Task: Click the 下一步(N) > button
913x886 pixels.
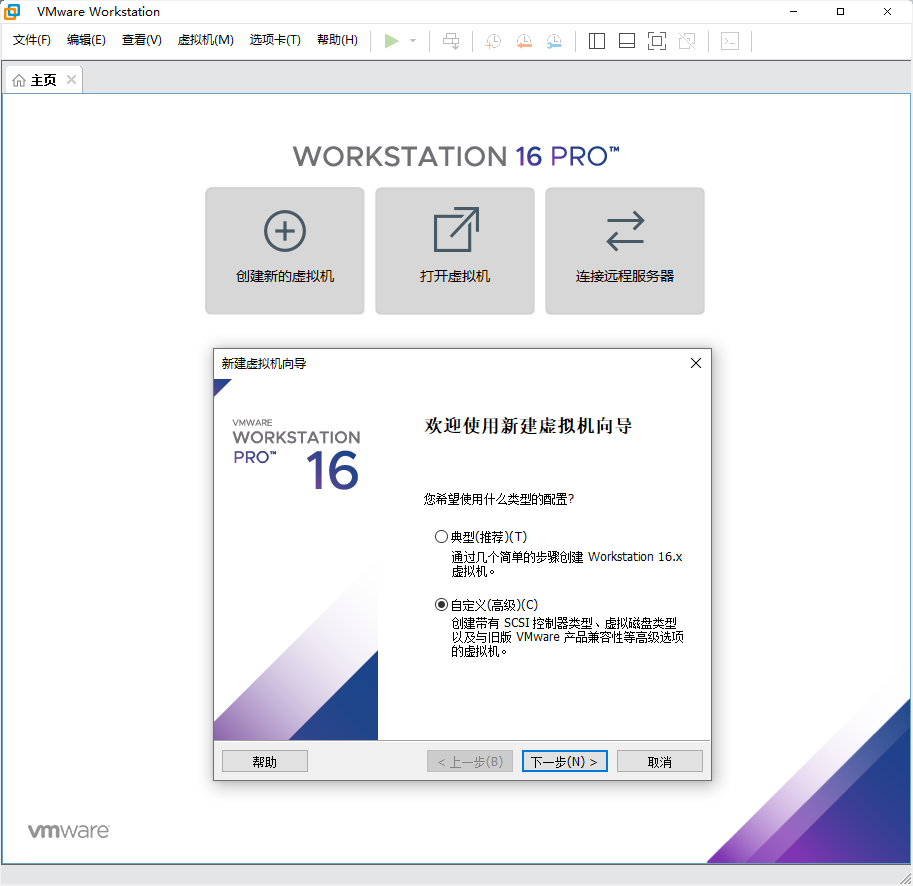Action: [x=565, y=761]
